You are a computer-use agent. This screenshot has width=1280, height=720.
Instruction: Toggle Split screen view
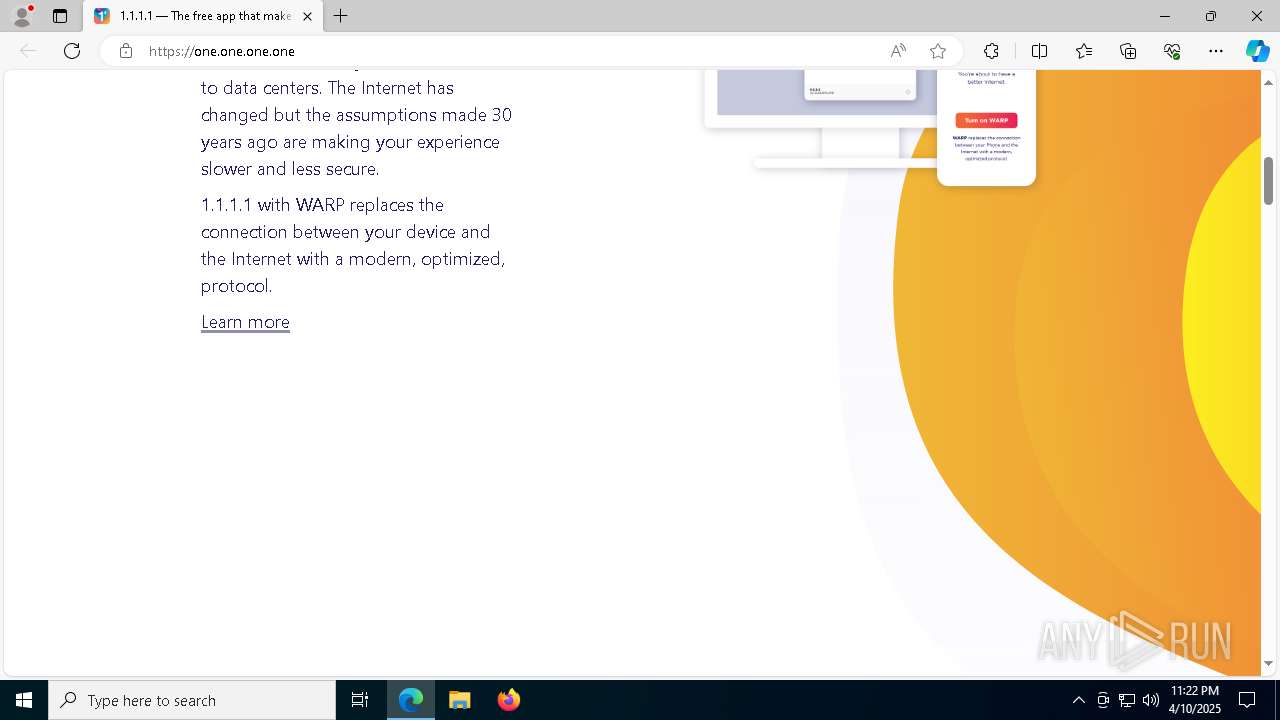(x=1039, y=51)
